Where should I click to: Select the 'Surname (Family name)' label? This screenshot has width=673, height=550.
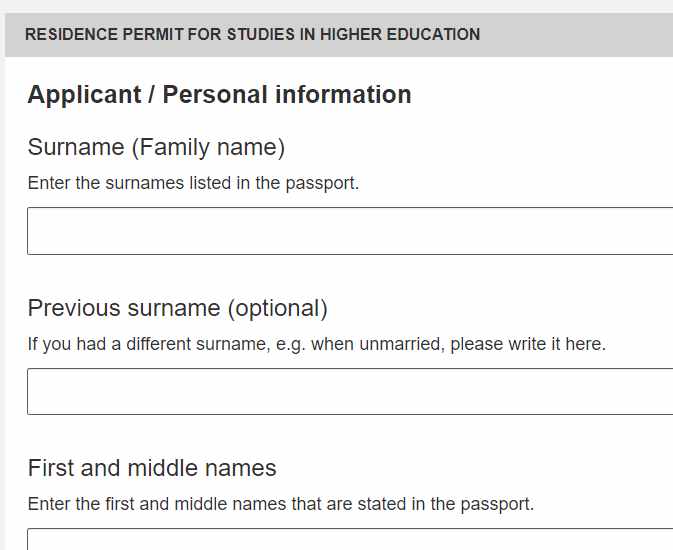[x=156, y=147]
